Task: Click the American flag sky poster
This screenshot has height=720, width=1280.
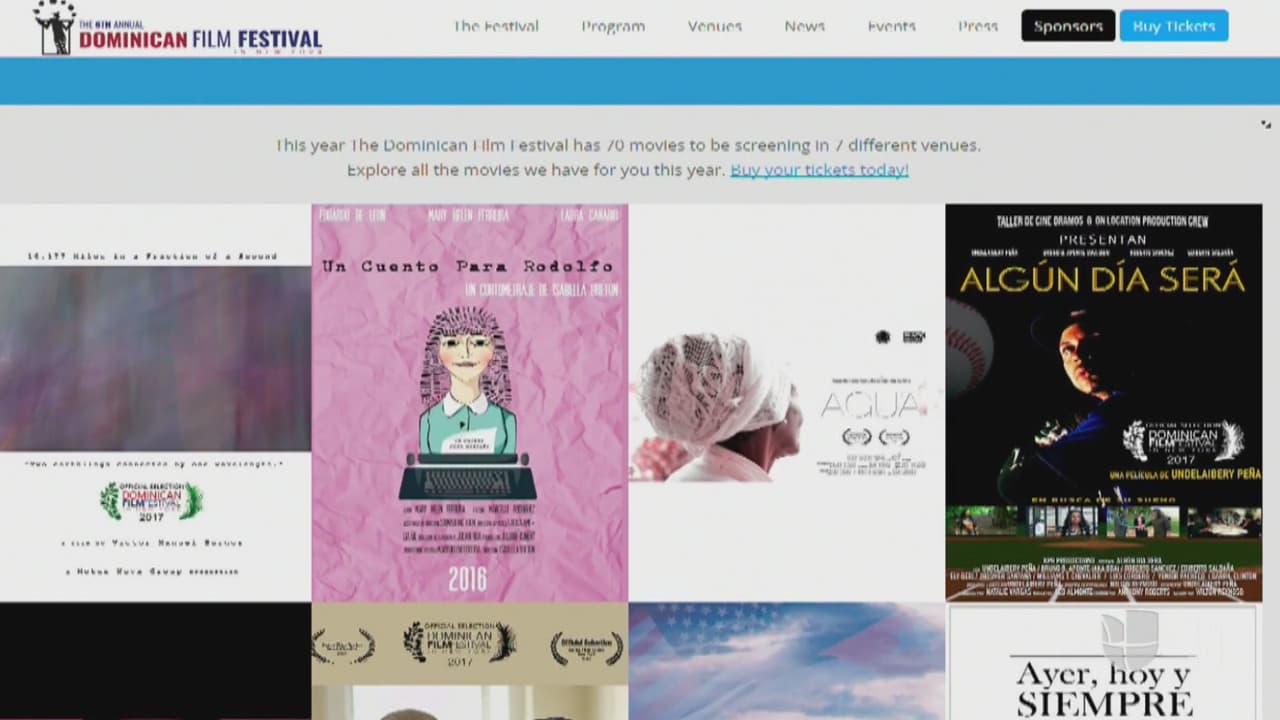Action: point(786,662)
